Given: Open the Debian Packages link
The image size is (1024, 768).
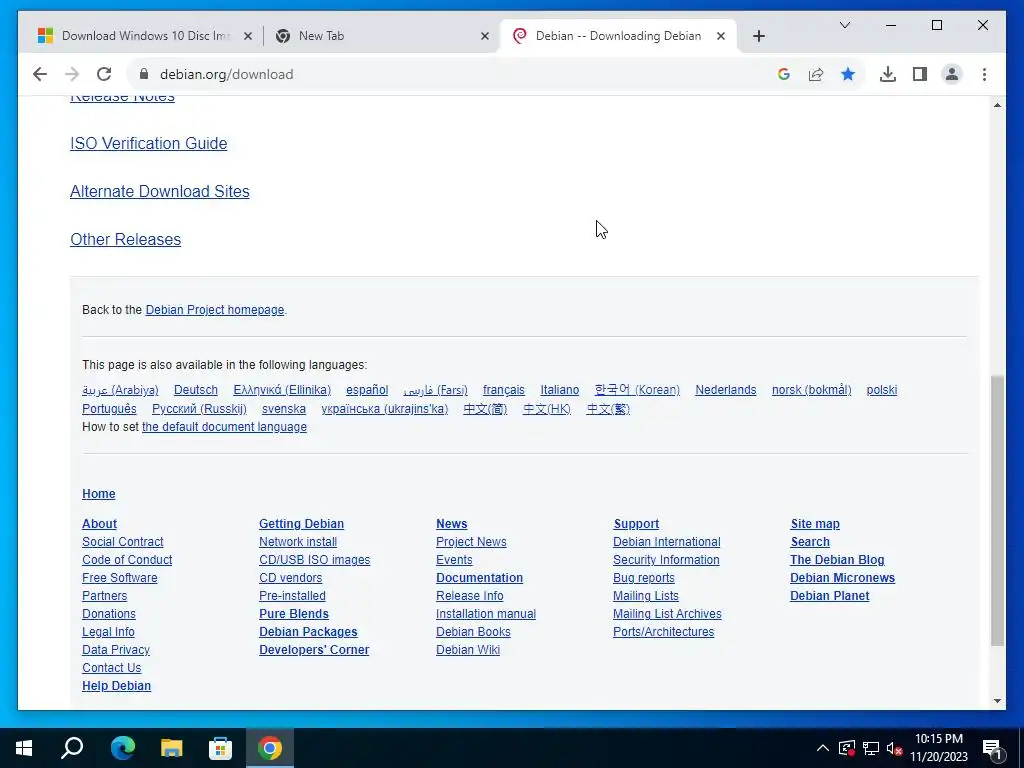Looking at the screenshot, I should pyautogui.click(x=308, y=632).
